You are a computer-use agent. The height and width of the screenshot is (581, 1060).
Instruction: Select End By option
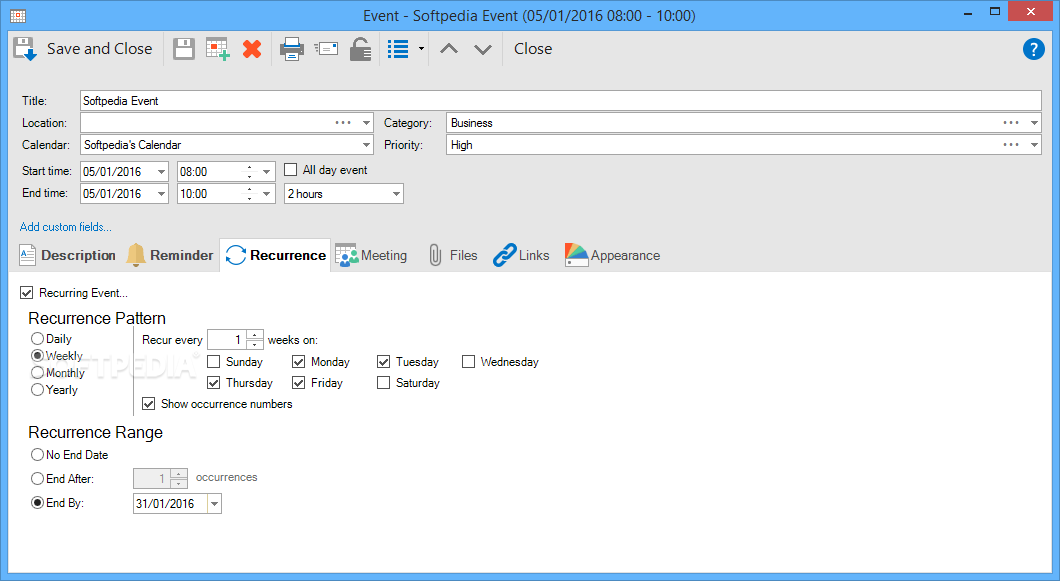pos(37,503)
